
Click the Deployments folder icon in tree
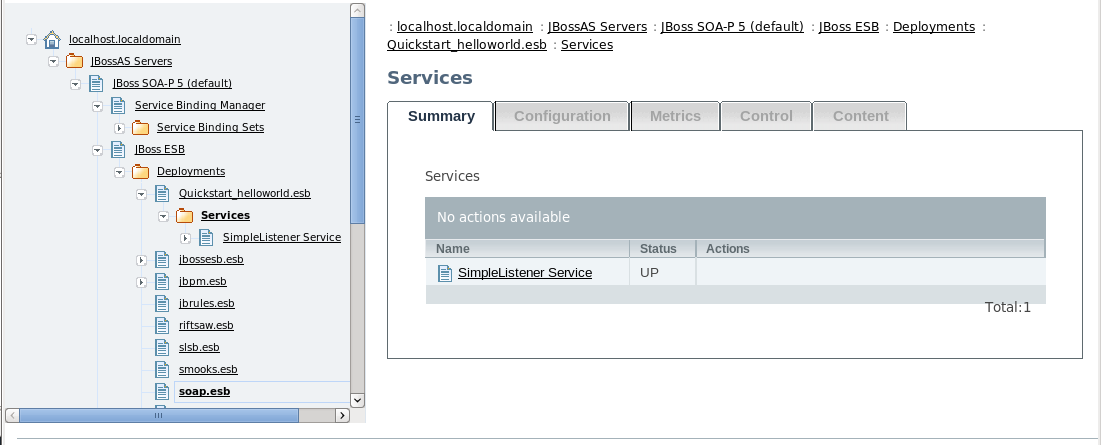140,172
